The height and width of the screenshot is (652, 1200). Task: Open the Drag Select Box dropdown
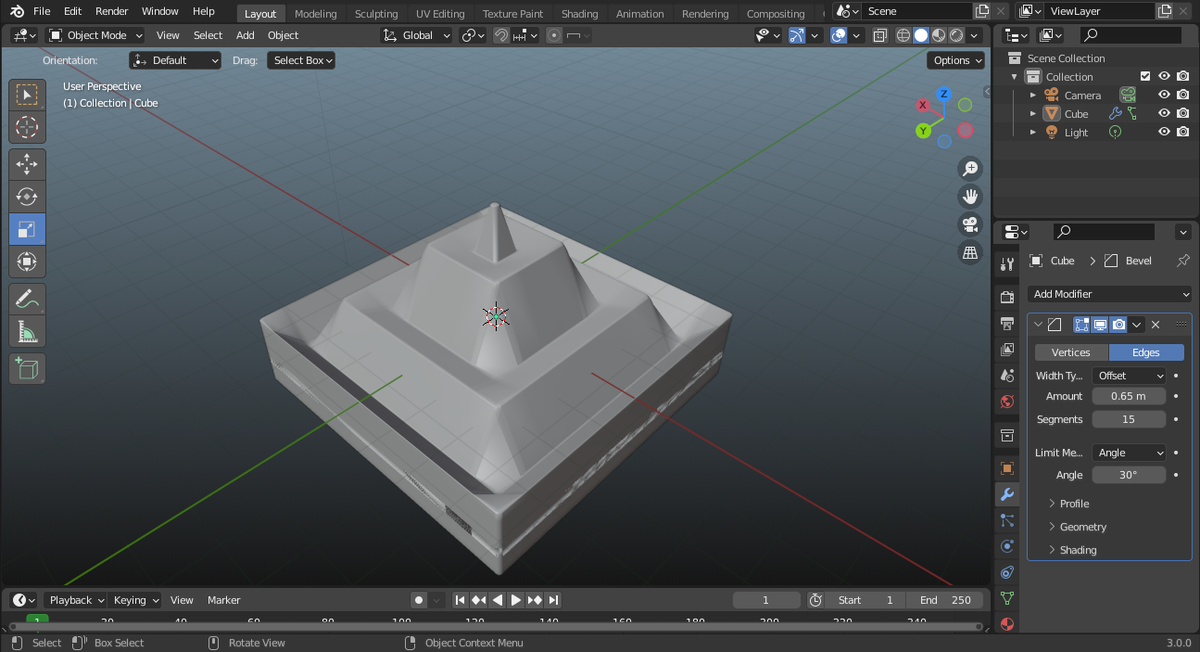pos(300,60)
